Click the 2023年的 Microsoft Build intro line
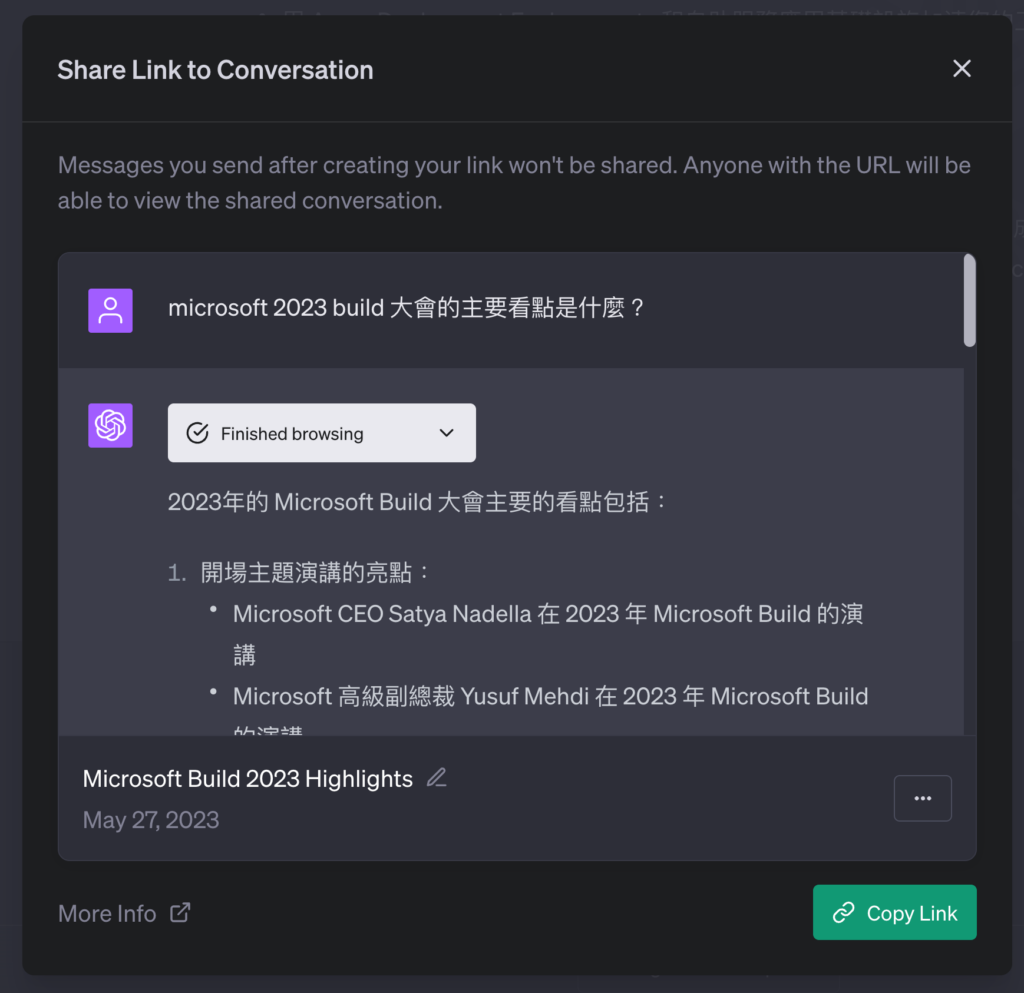This screenshot has width=1024, height=993. coord(417,502)
